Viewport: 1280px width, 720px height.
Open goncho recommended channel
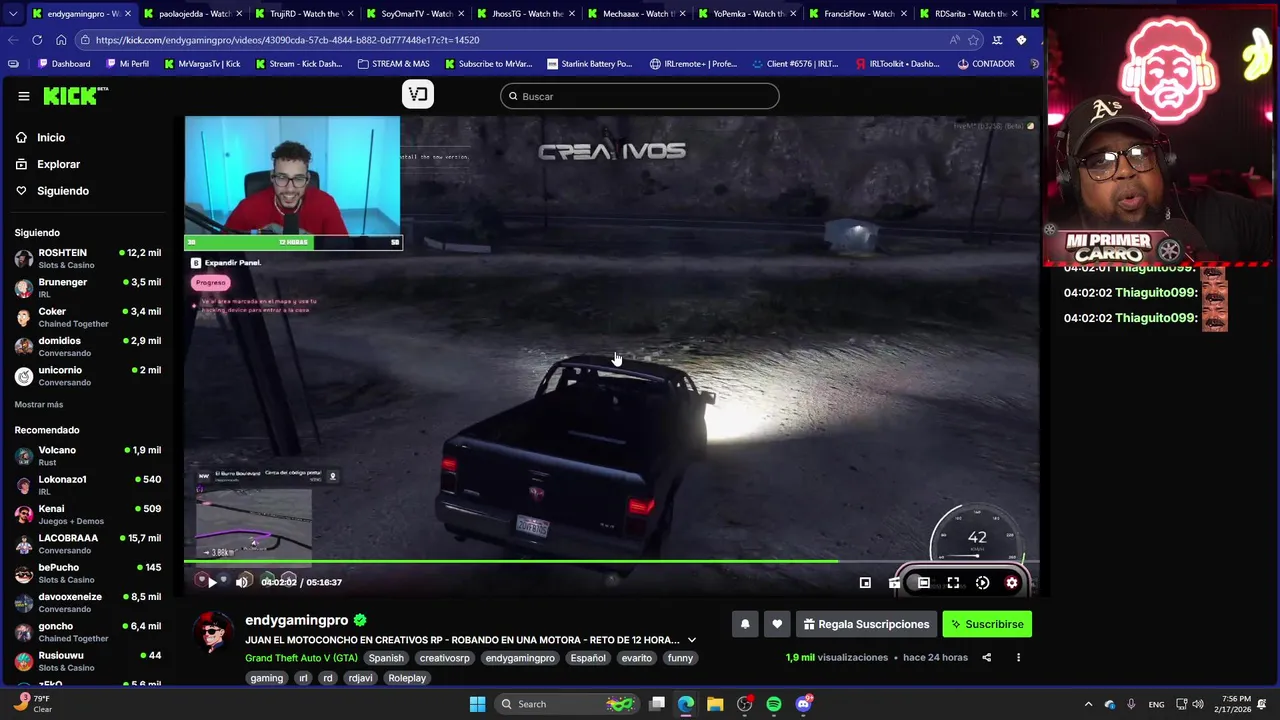click(x=88, y=632)
